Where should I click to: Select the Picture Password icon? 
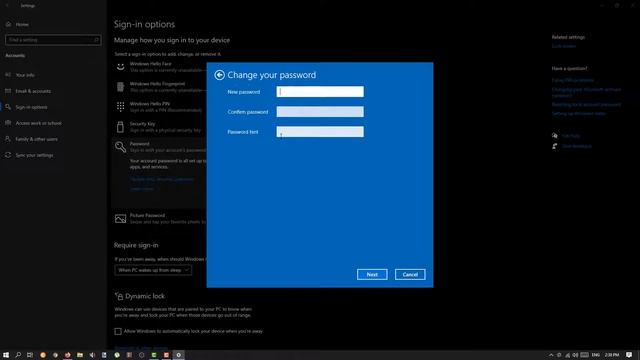pos(120,219)
